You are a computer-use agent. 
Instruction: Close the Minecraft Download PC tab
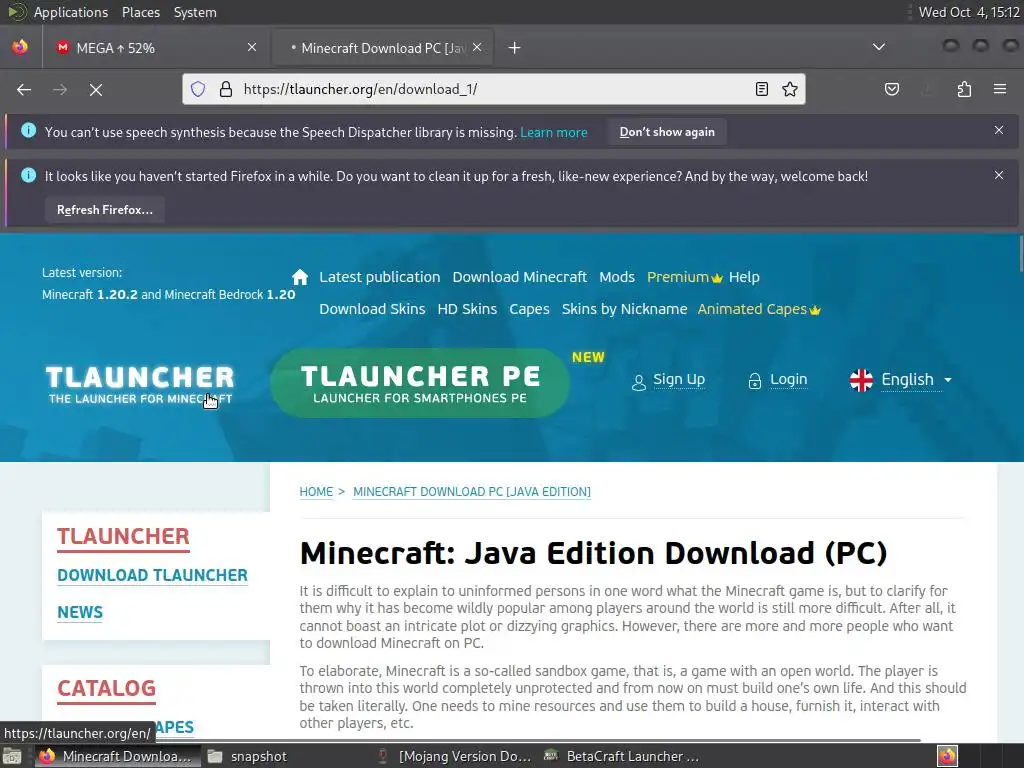point(477,47)
